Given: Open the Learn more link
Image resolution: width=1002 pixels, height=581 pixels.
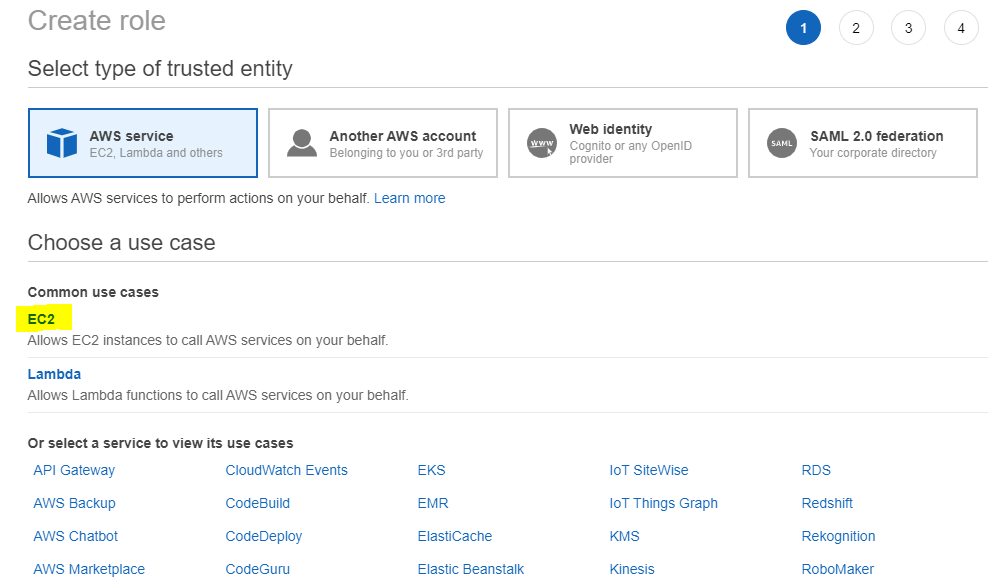Looking at the screenshot, I should pyautogui.click(x=410, y=198).
